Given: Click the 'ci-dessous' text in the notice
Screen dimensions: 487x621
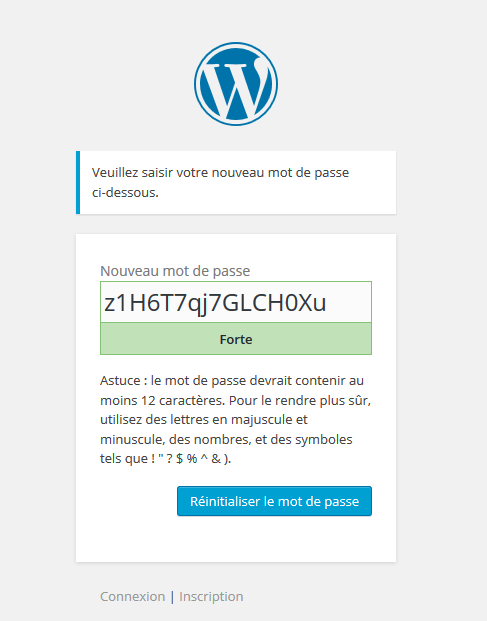Looking at the screenshot, I should point(125,192).
